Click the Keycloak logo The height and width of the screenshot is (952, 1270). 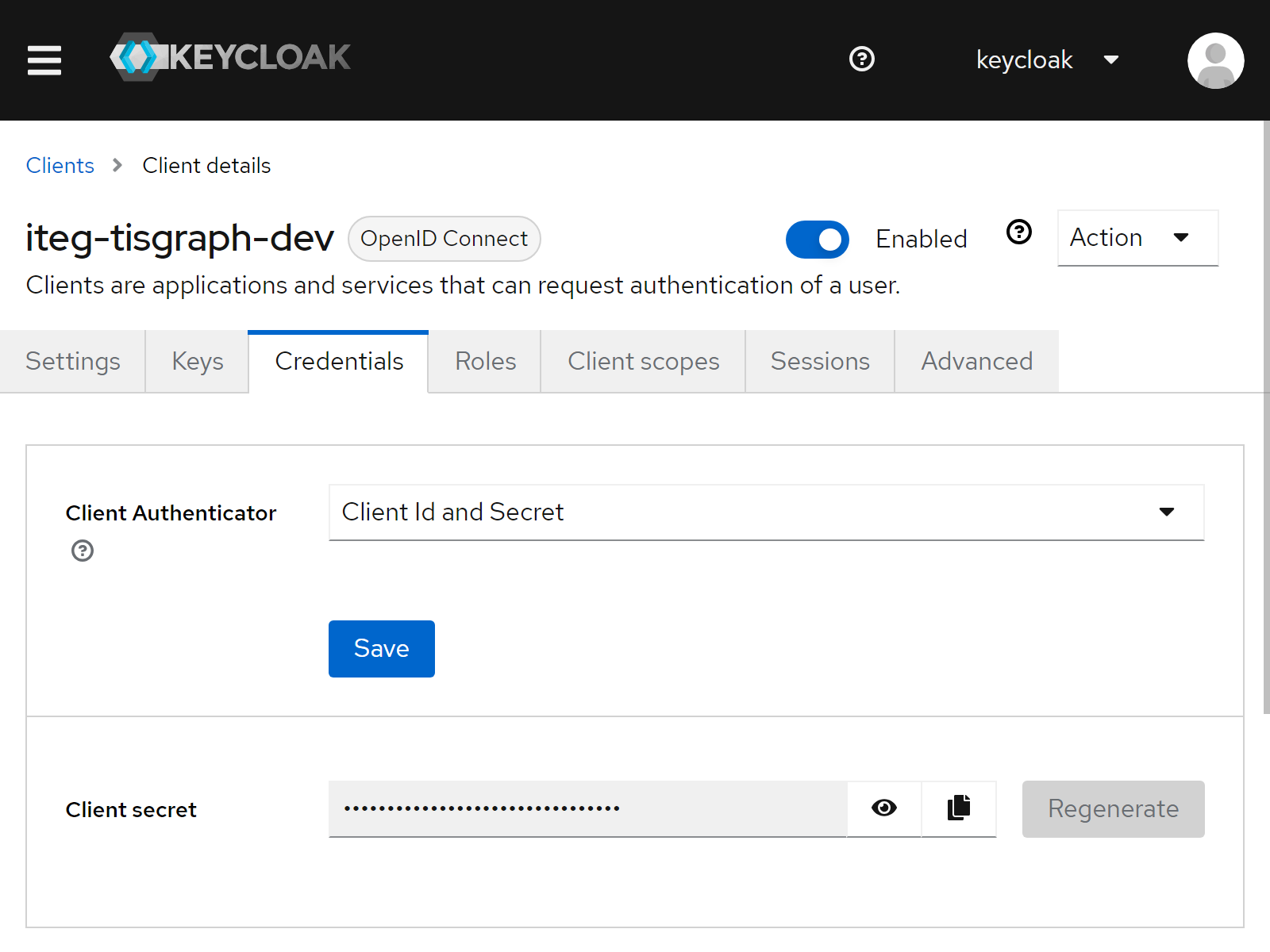coord(229,56)
